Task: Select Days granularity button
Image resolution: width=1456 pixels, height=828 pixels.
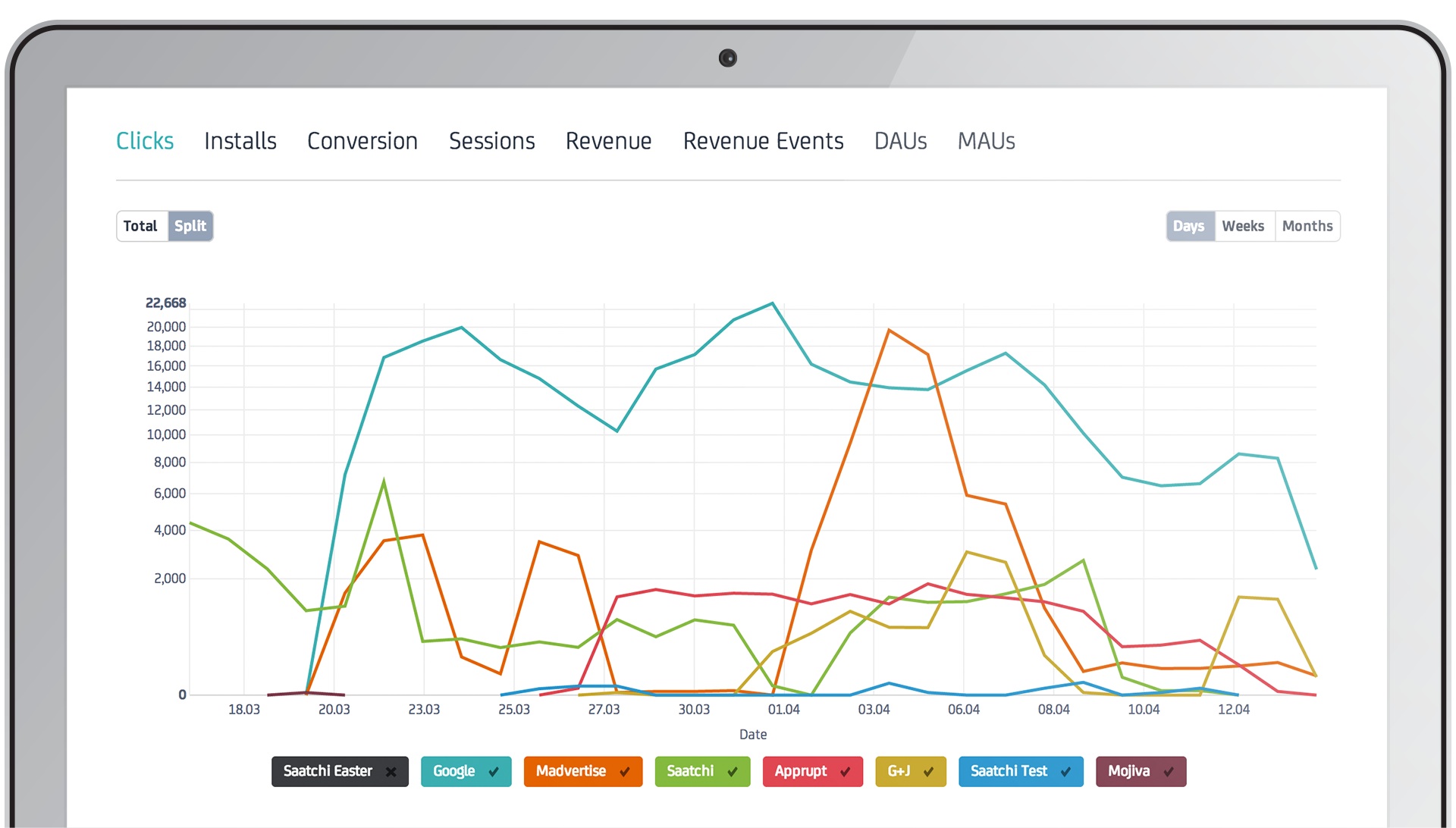Action: pos(1188,226)
